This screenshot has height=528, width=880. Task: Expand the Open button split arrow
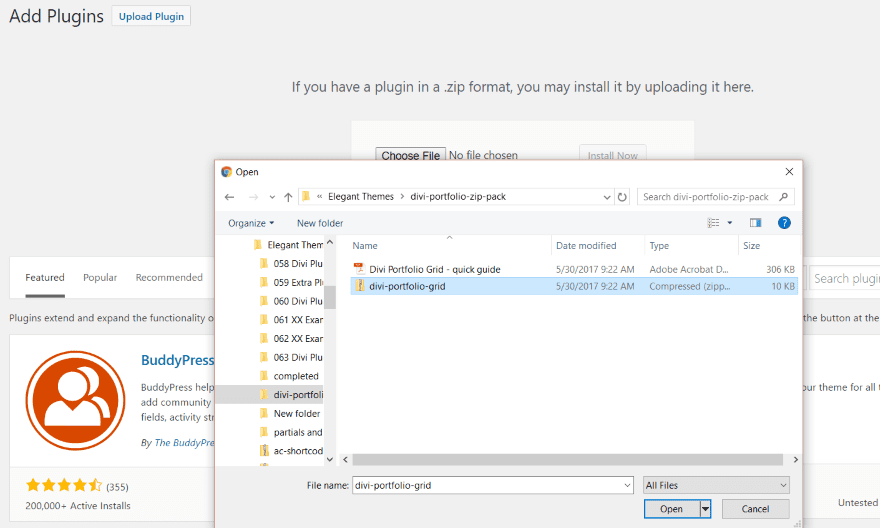pyautogui.click(x=705, y=509)
